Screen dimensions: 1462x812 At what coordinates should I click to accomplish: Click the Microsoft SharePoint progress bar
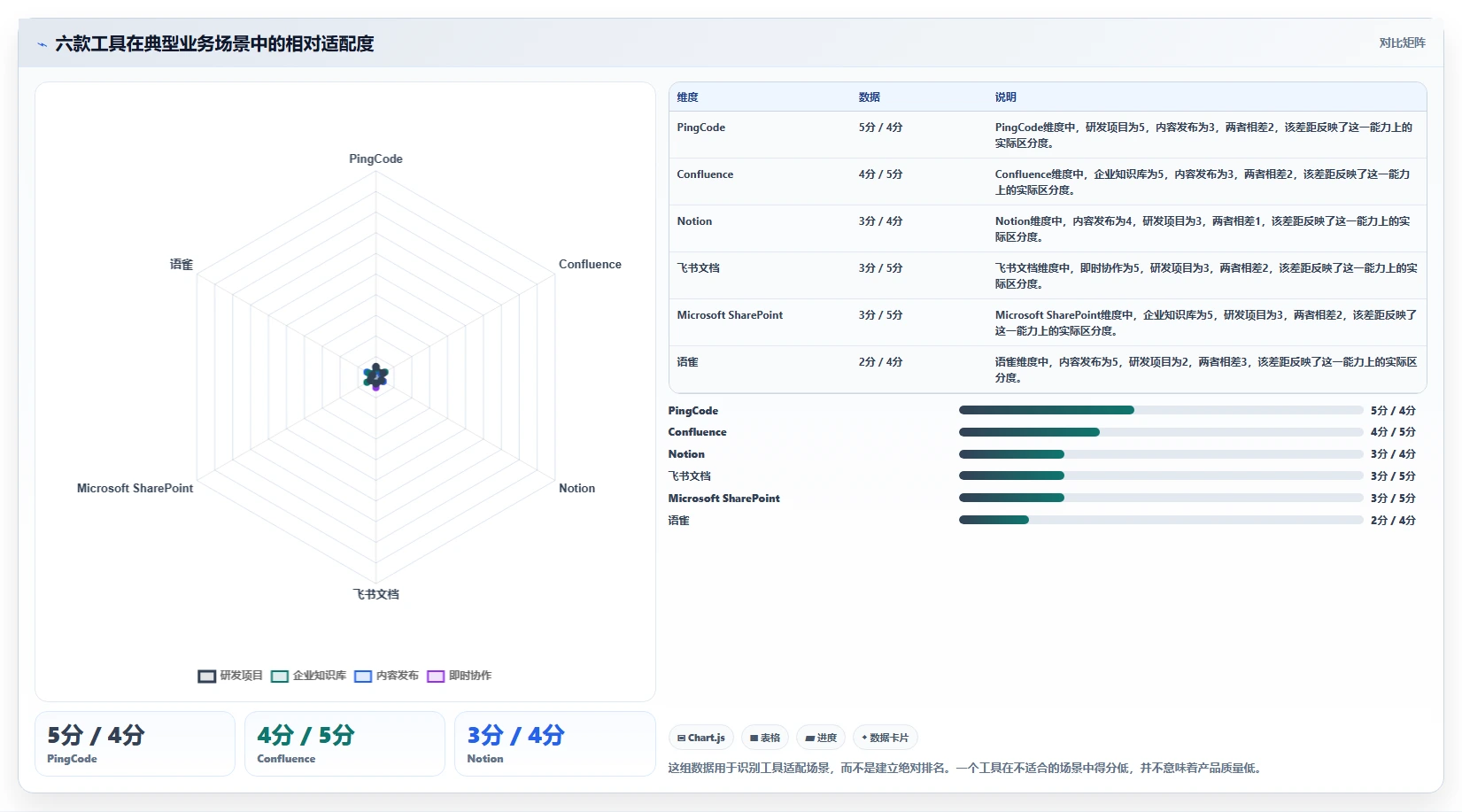click(1161, 498)
